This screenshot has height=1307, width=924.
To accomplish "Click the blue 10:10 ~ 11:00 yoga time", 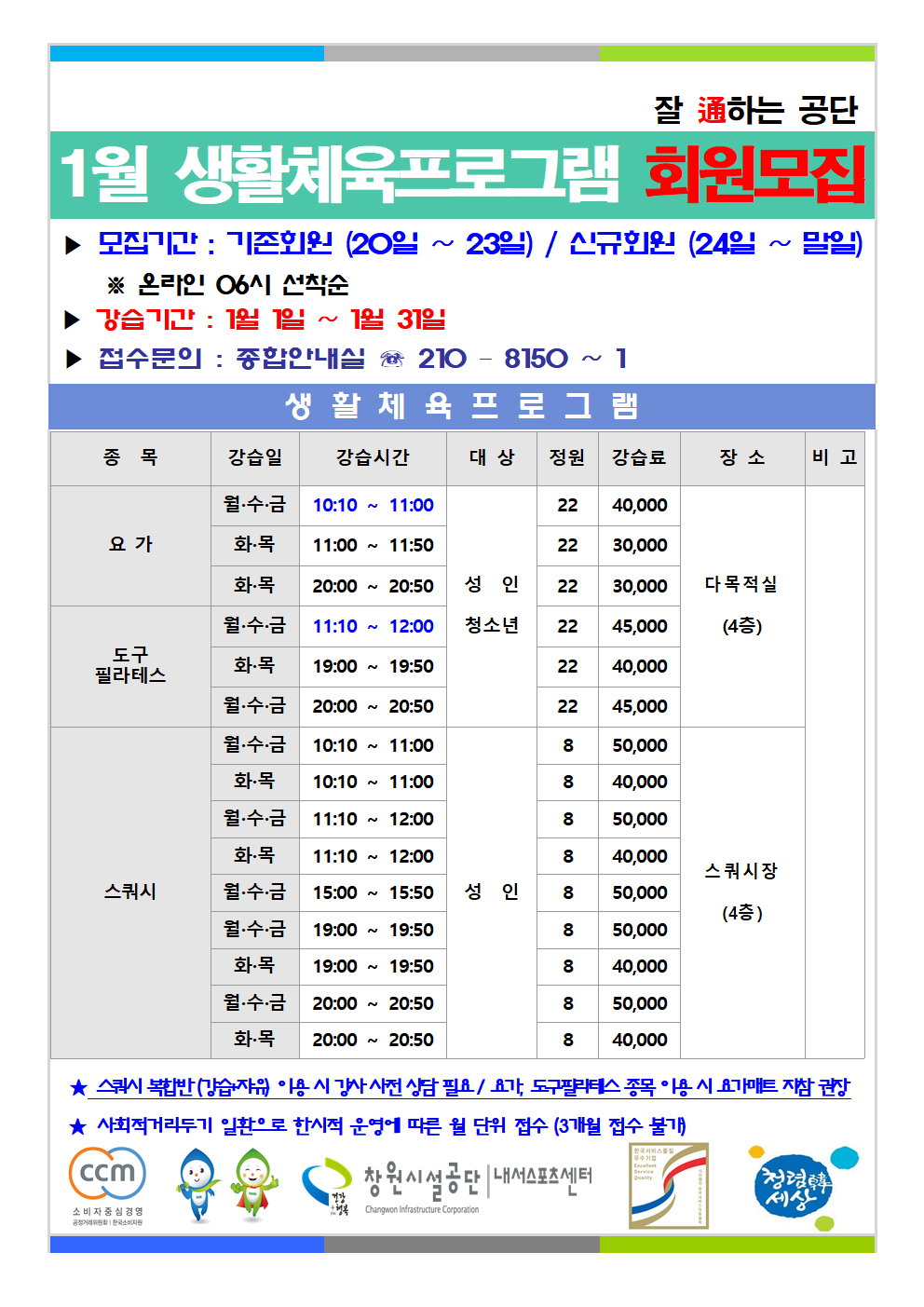I will [373, 505].
